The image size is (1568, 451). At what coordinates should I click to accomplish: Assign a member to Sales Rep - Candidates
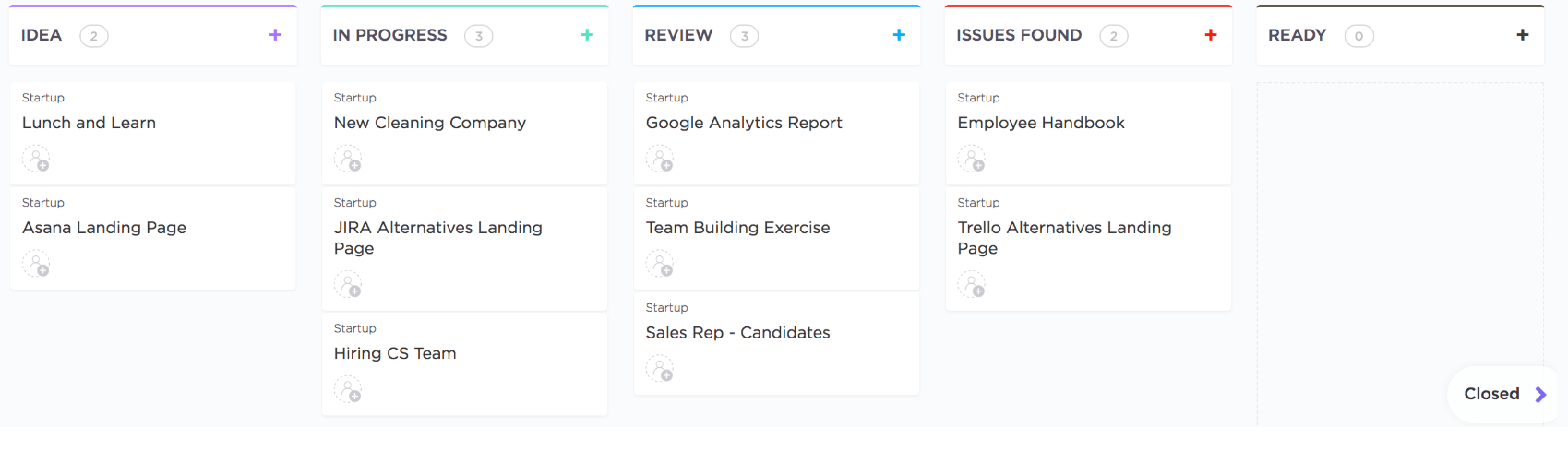tap(660, 370)
